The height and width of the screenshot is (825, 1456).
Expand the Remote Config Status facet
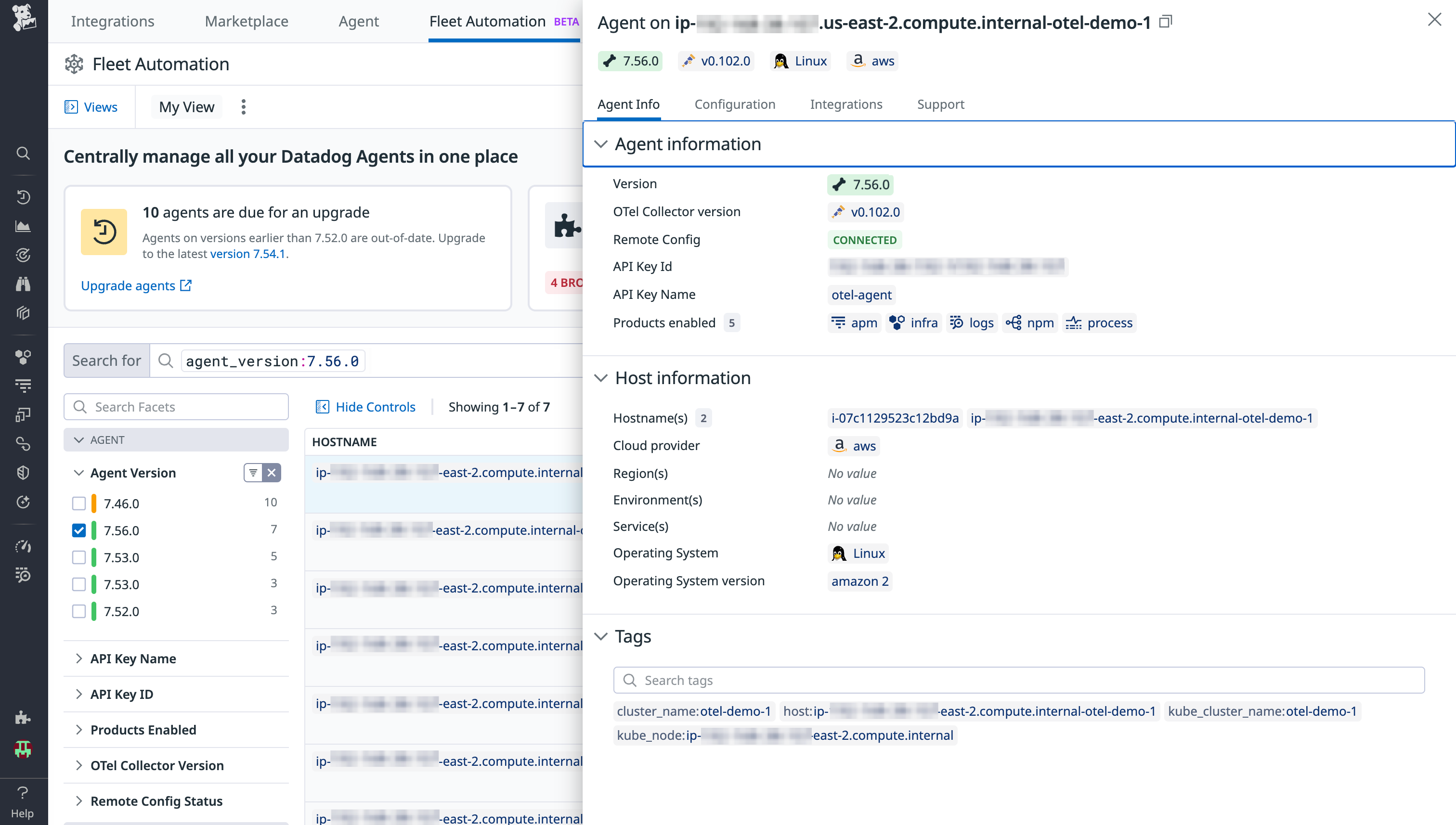tap(79, 801)
